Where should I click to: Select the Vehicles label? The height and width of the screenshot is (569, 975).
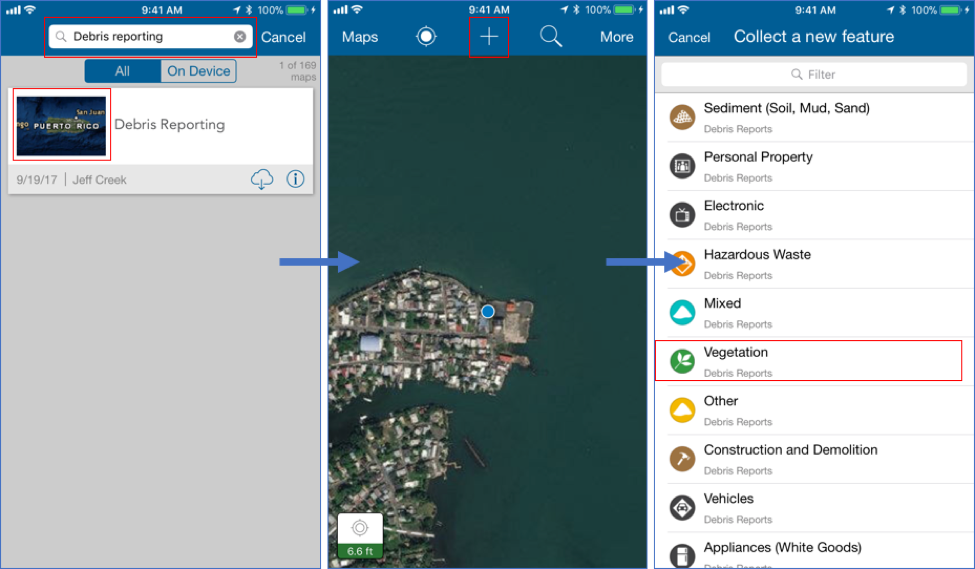point(728,499)
